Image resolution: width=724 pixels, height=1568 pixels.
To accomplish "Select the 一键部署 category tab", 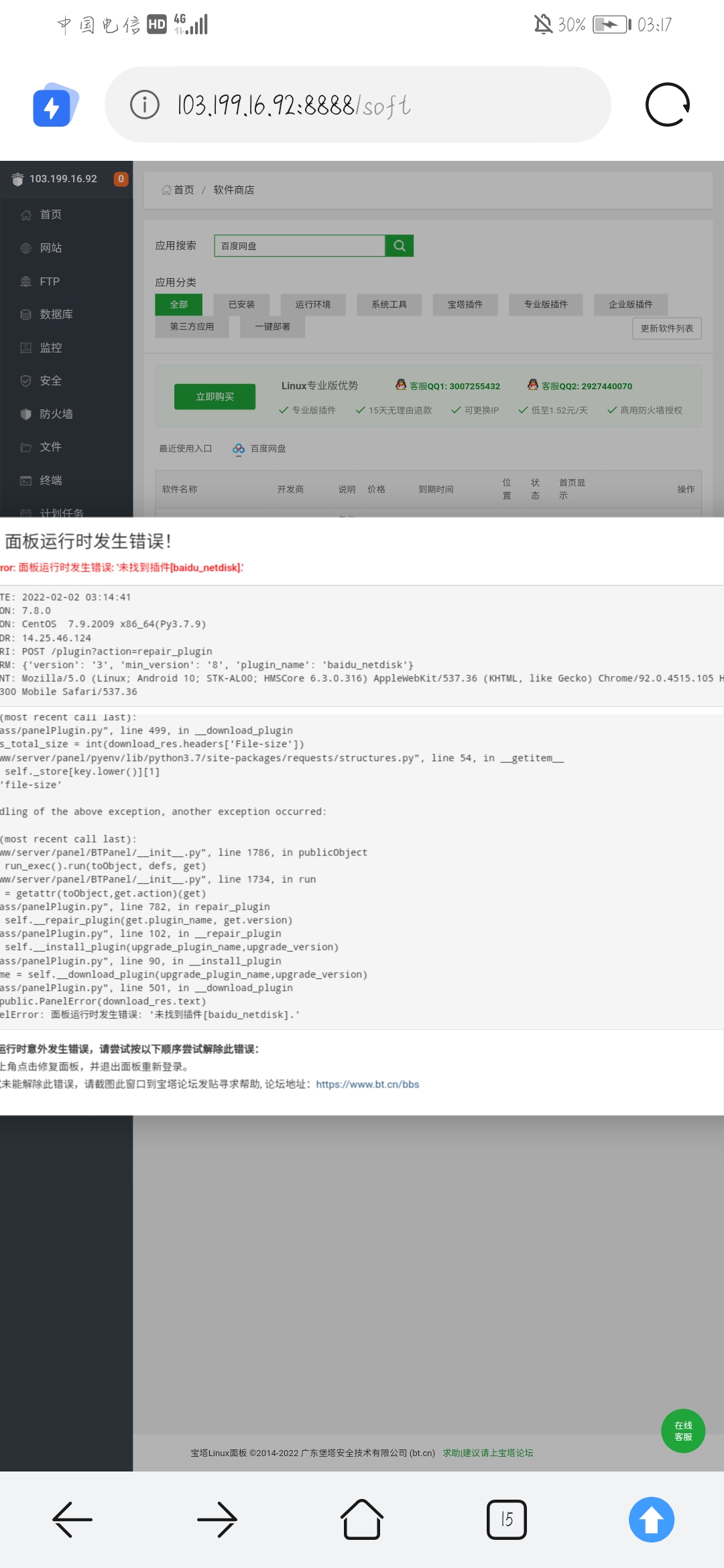I will click(x=273, y=326).
